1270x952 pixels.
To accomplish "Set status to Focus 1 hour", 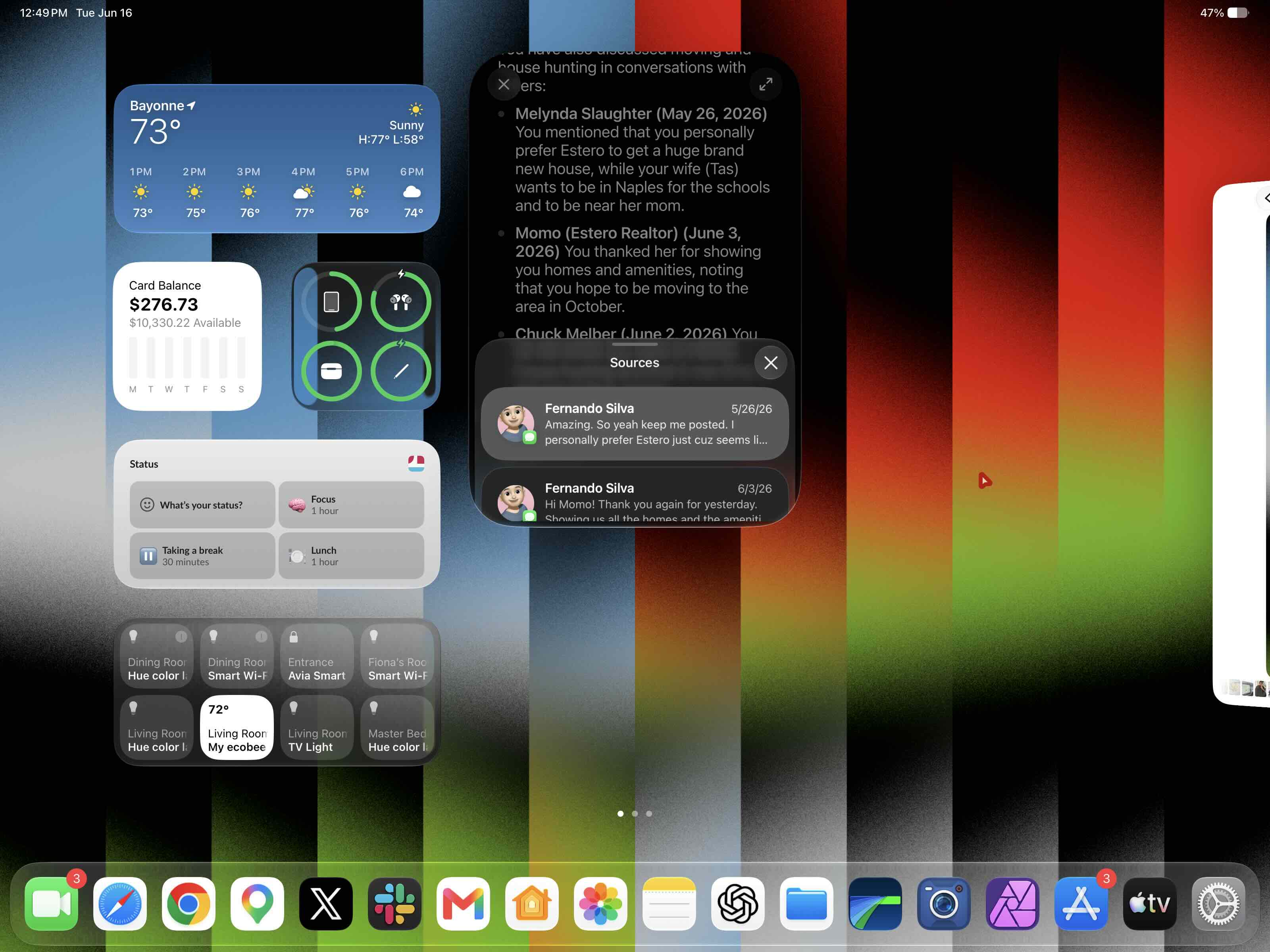I will coord(351,505).
